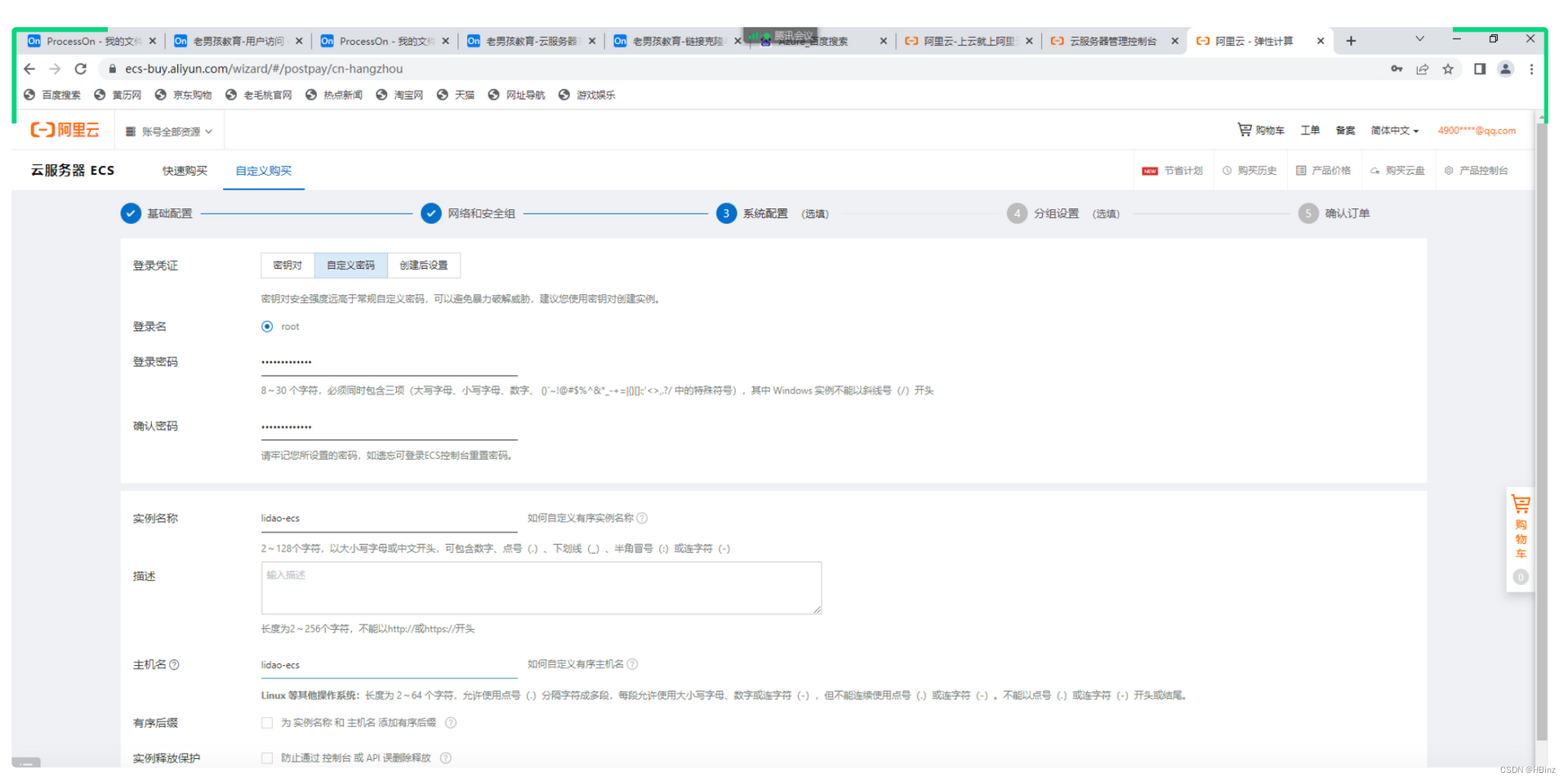This screenshot has width=1568, height=781.
Task: Bookmark this page with star icon
Action: (x=1448, y=69)
